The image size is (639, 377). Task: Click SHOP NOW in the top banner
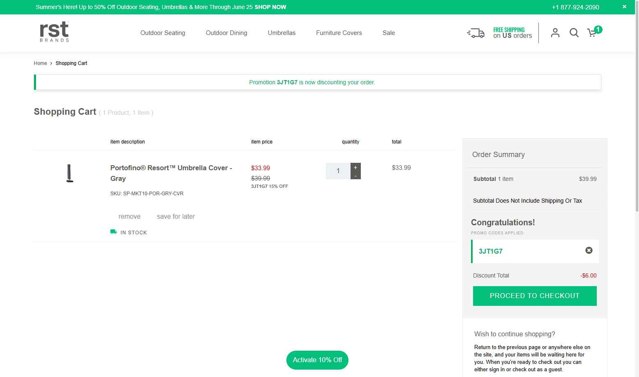click(x=270, y=7)
